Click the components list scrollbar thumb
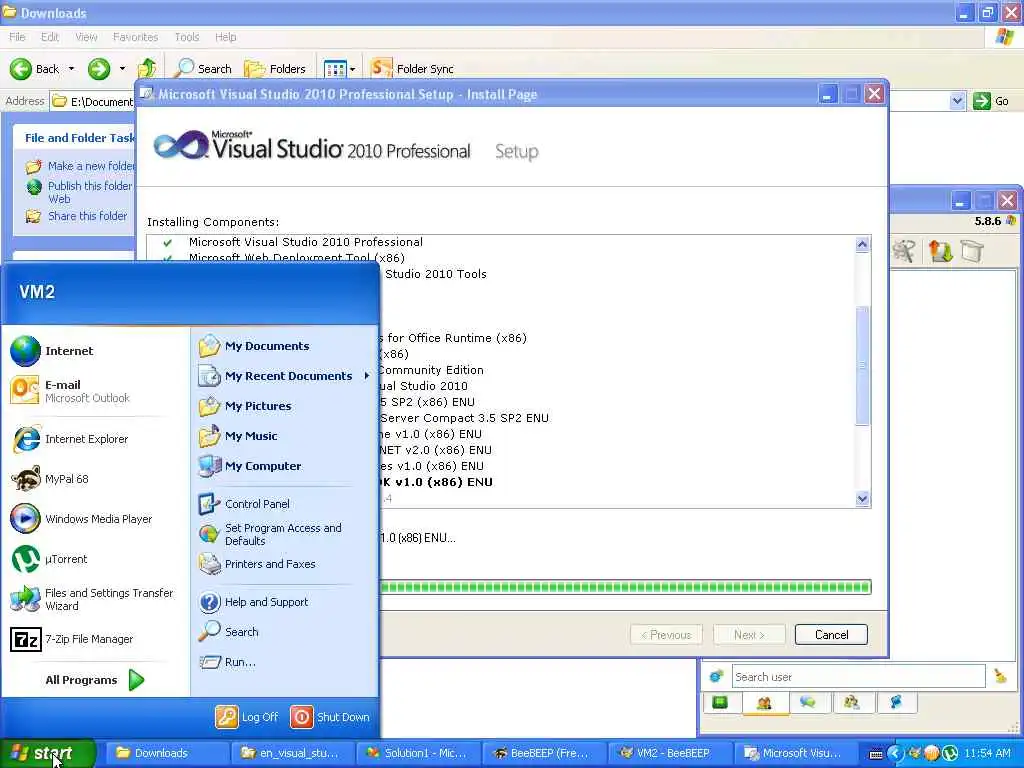The image size is (1024, 768). 862,366
